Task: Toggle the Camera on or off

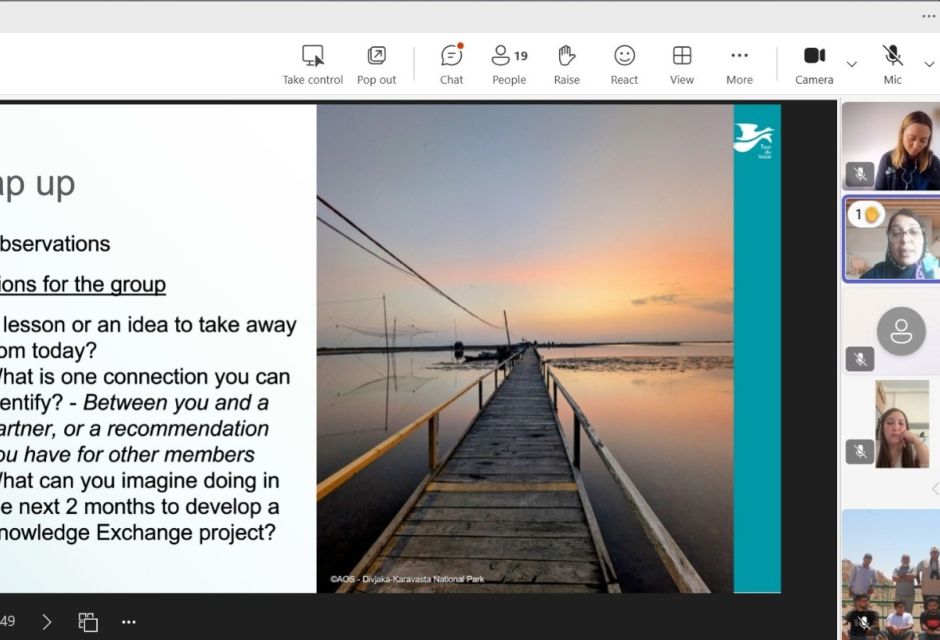Action: point(814,64)
